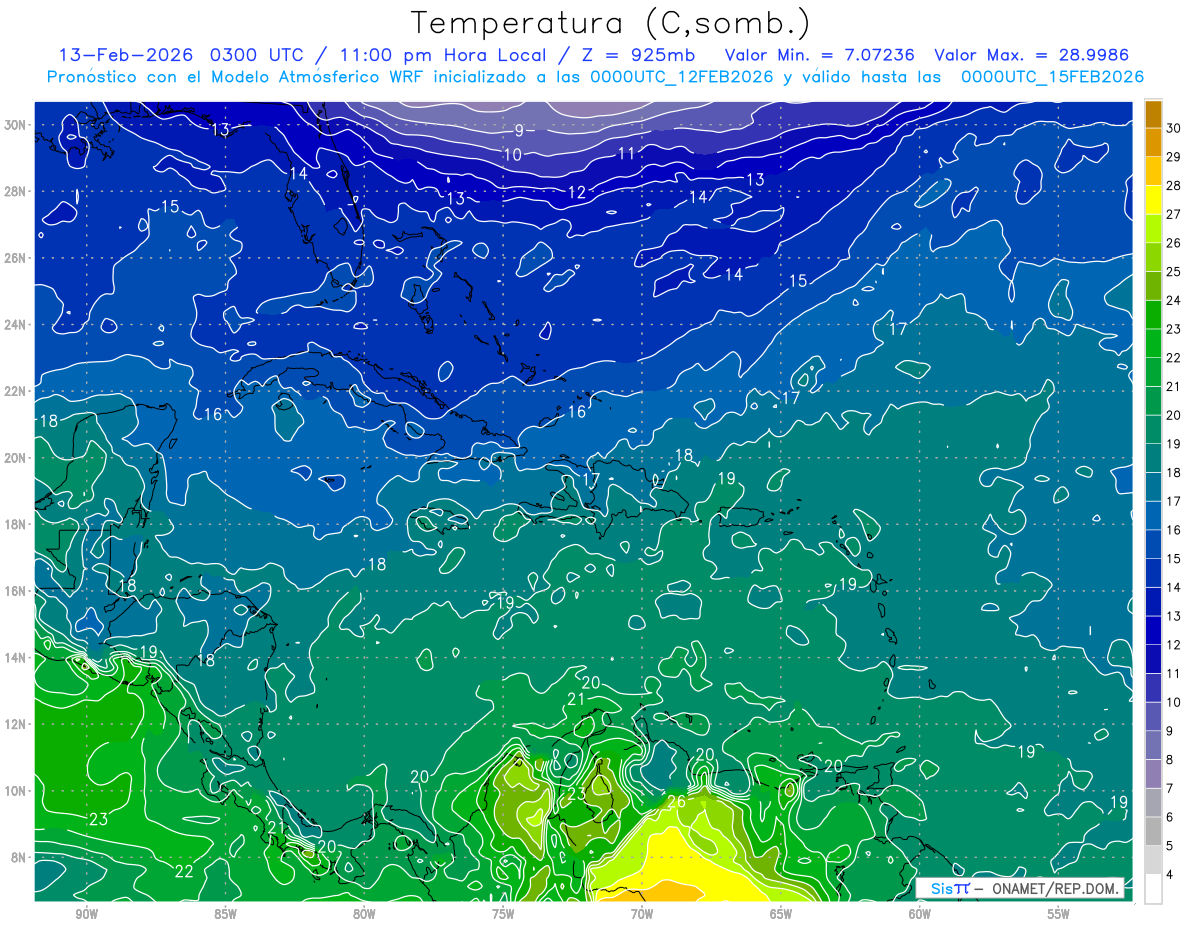Click the "13-Feb-2026" date text

click(x=126, y=55)
